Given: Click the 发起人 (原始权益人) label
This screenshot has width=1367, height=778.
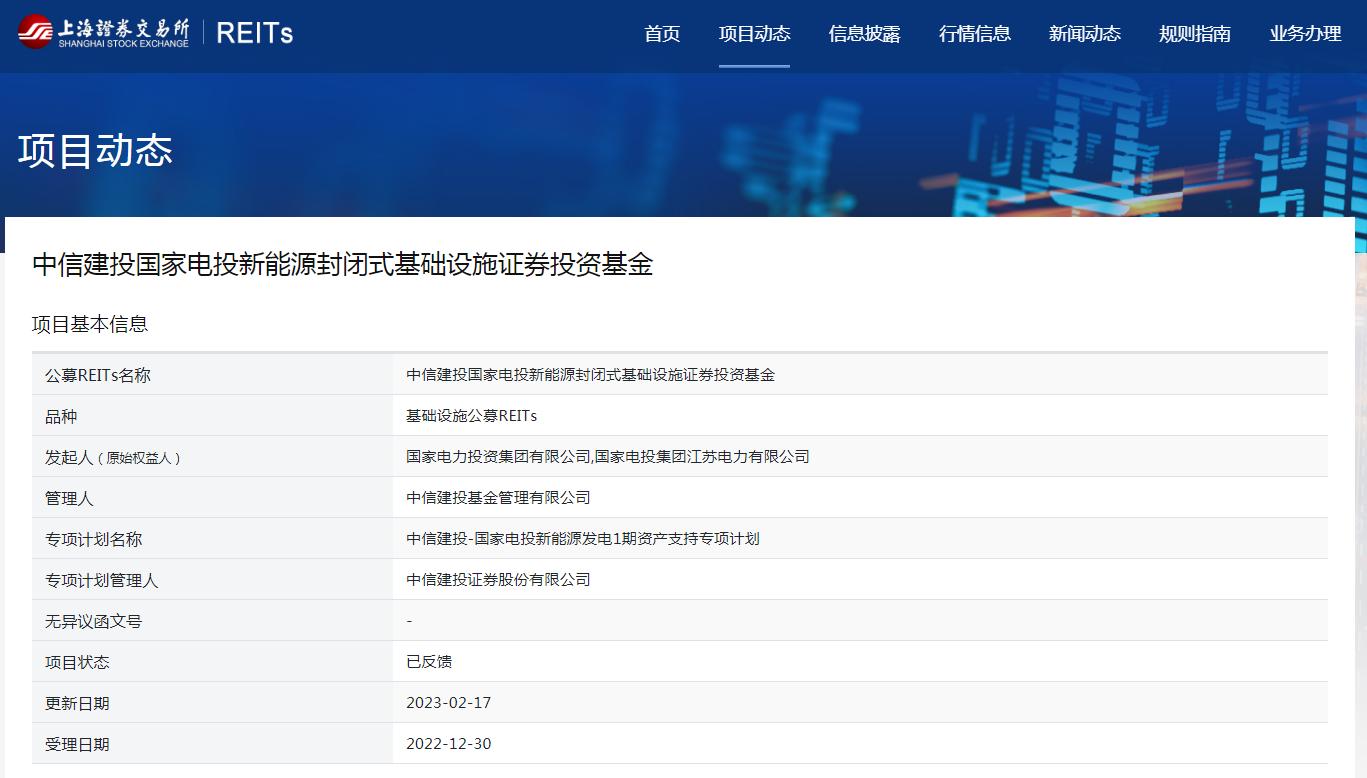Looking at the screenshot, I should pyautogui.click(x=113, y=457).
